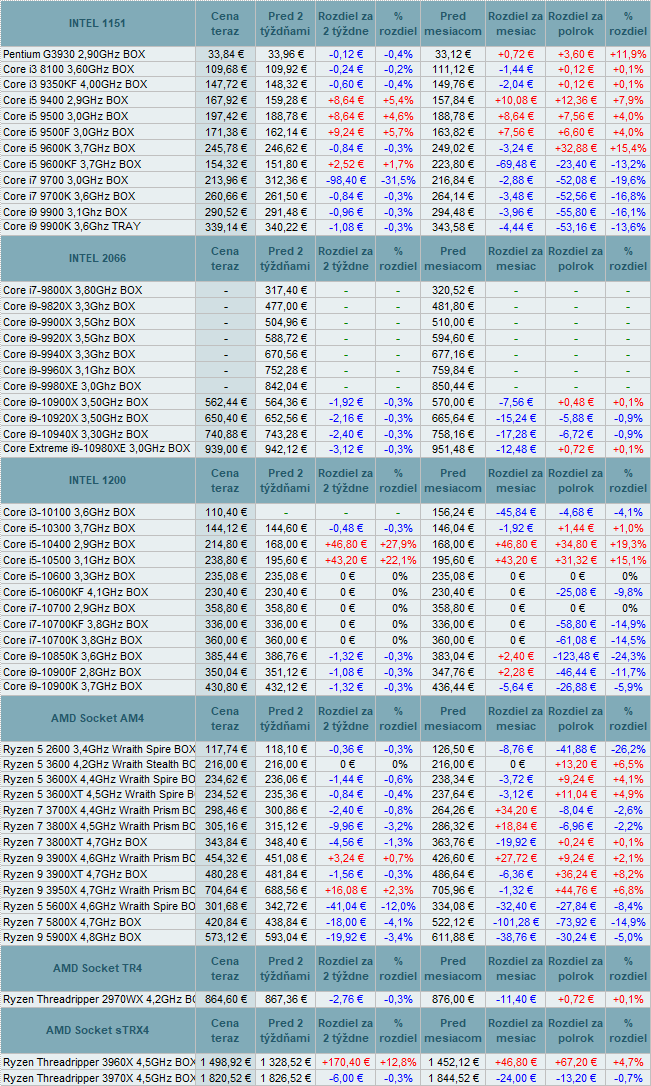Click current price 939,00 € of i9-10980XE
The height and width of the screenshot is (1086, 651).
coord(225,449)
